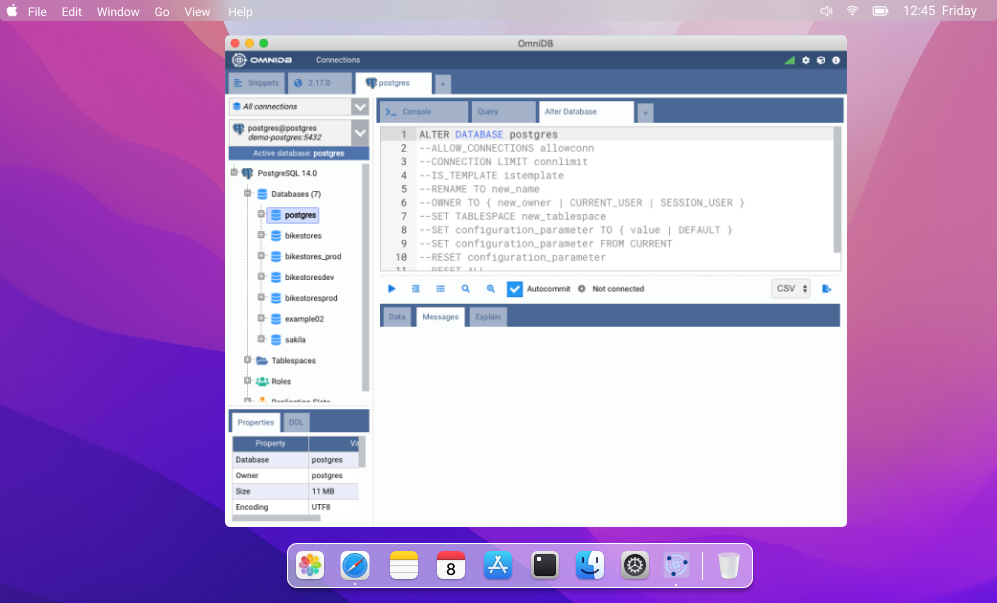Open Photos app in the dock
The height and width of the screenshot is (603, 997).
click(x=310, y=565)
